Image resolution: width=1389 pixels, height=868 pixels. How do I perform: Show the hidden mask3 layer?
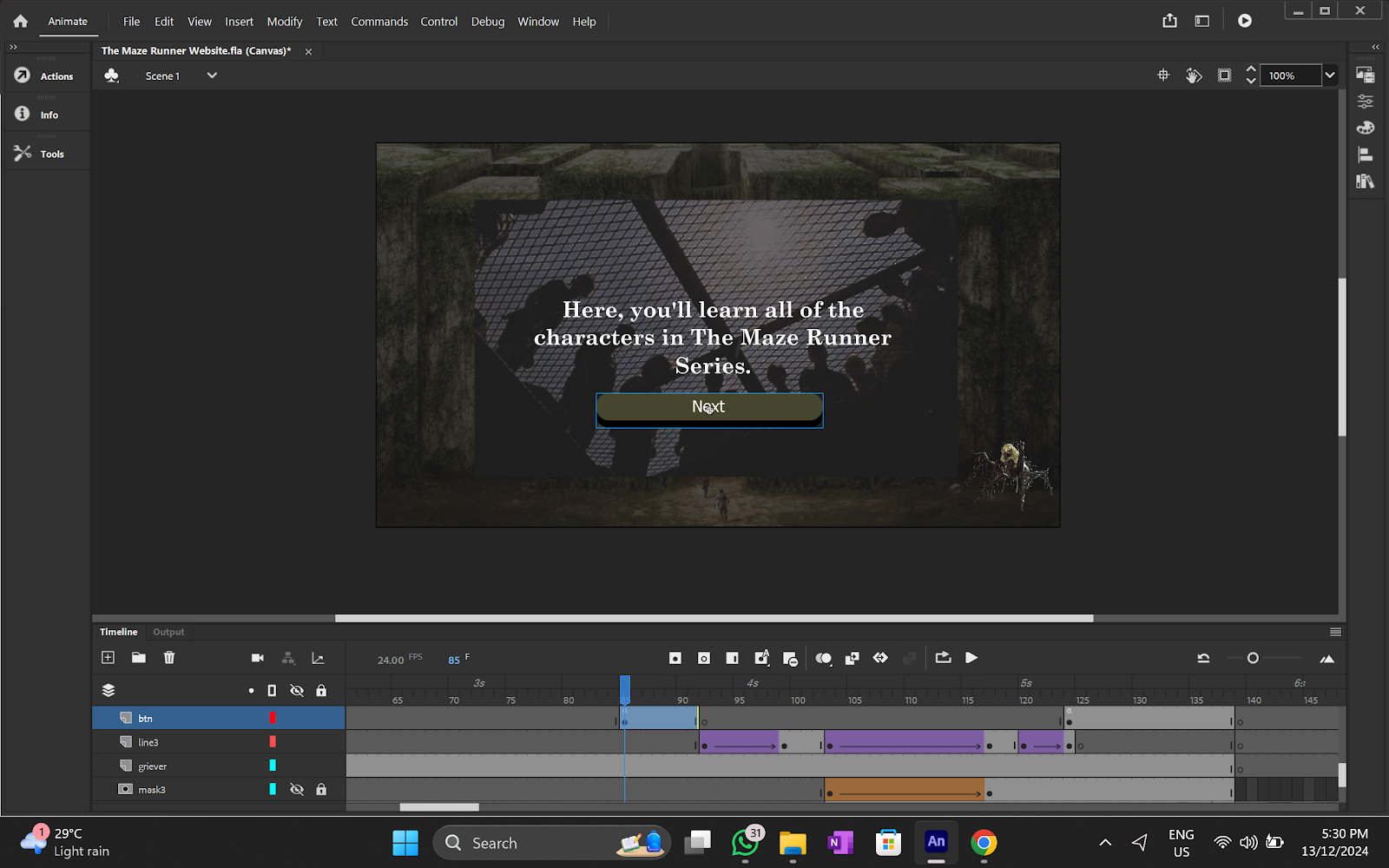pyautogui.click(x=297, y=790)
